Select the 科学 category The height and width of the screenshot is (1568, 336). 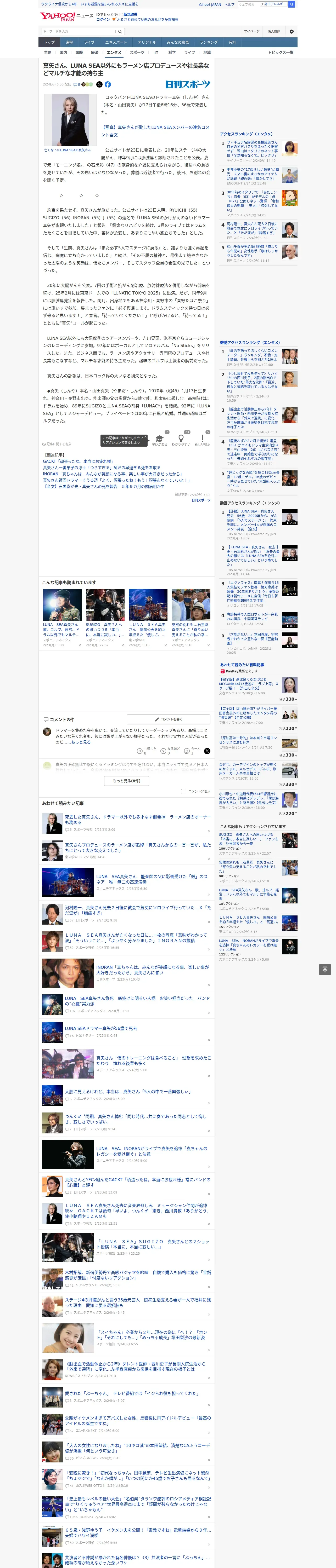tap(172, 52)
